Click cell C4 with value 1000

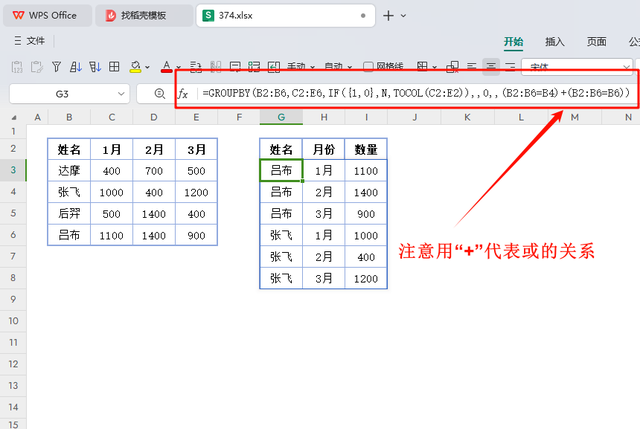click(111, 192)
